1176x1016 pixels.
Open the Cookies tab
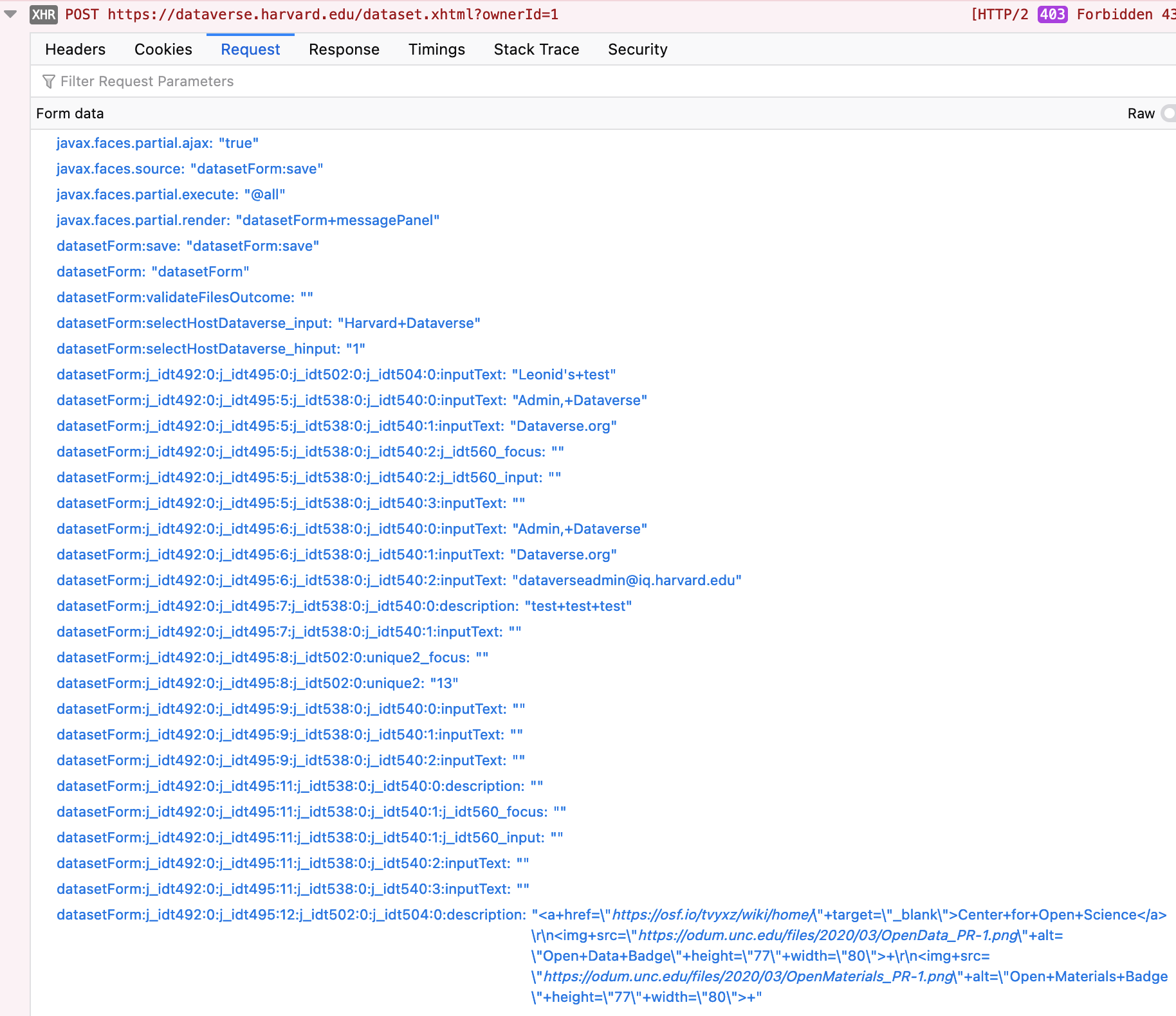[163, 49]
